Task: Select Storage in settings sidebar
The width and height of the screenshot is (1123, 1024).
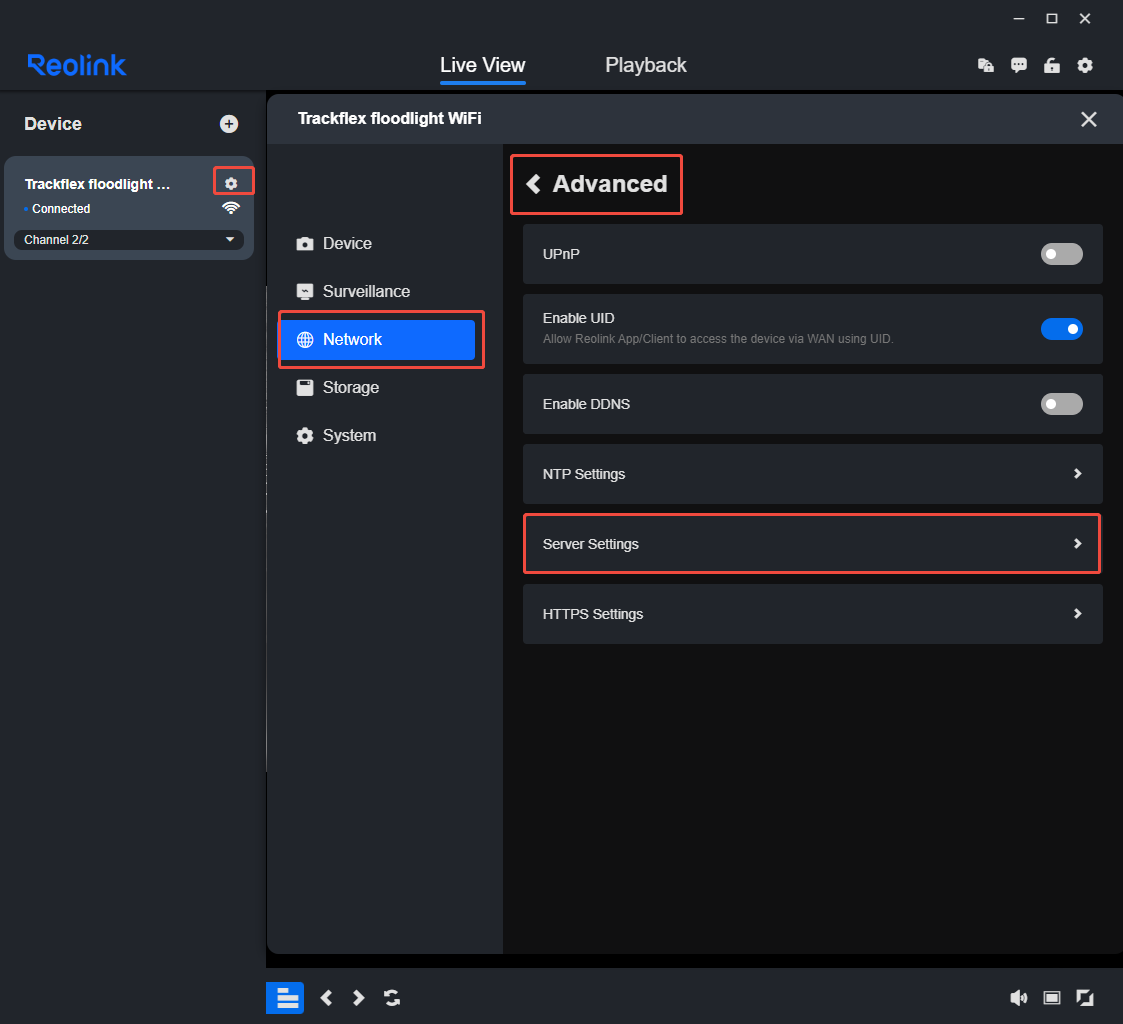Action: coord(377,387)
